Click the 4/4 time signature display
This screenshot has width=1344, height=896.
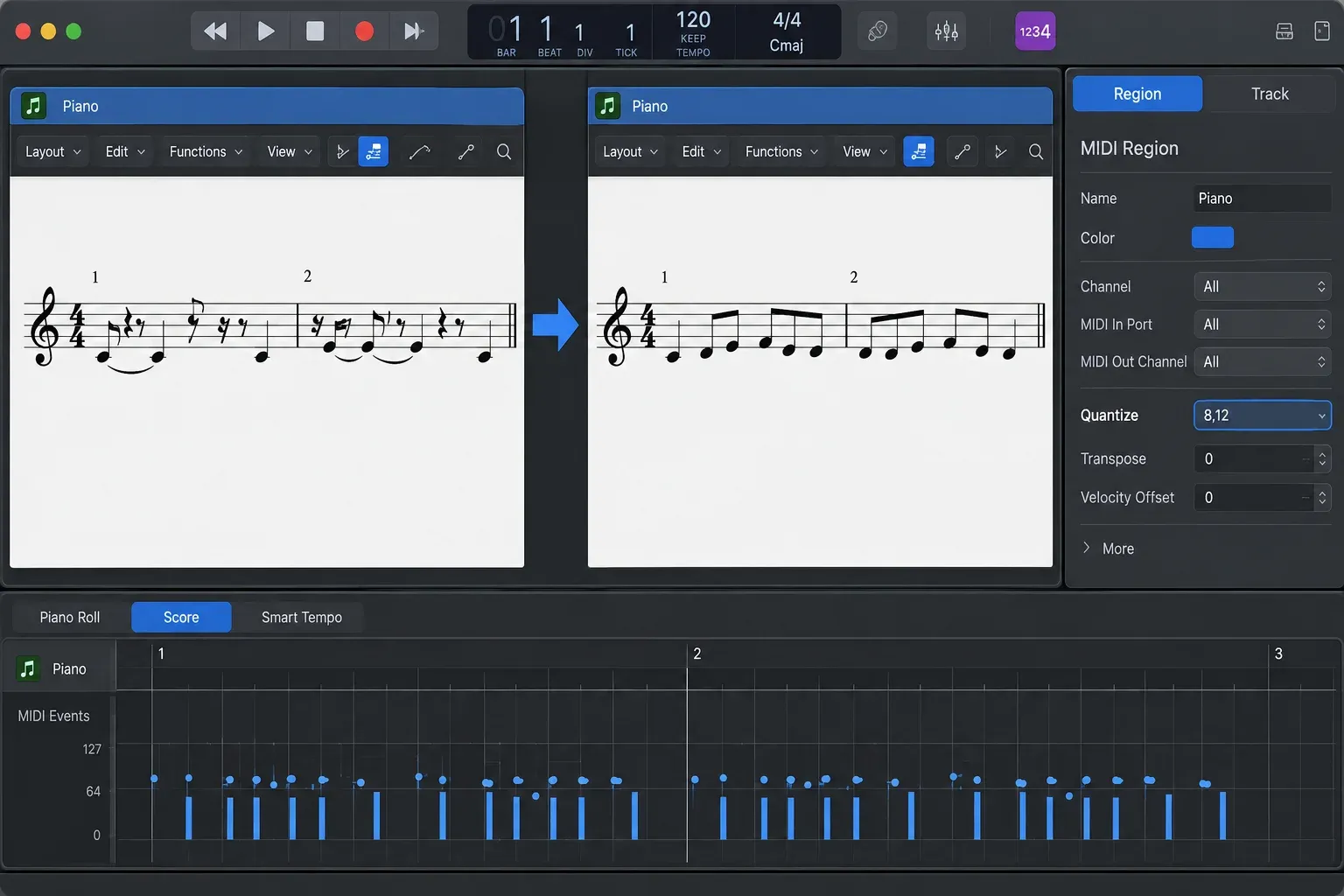(x=787, y=19)
